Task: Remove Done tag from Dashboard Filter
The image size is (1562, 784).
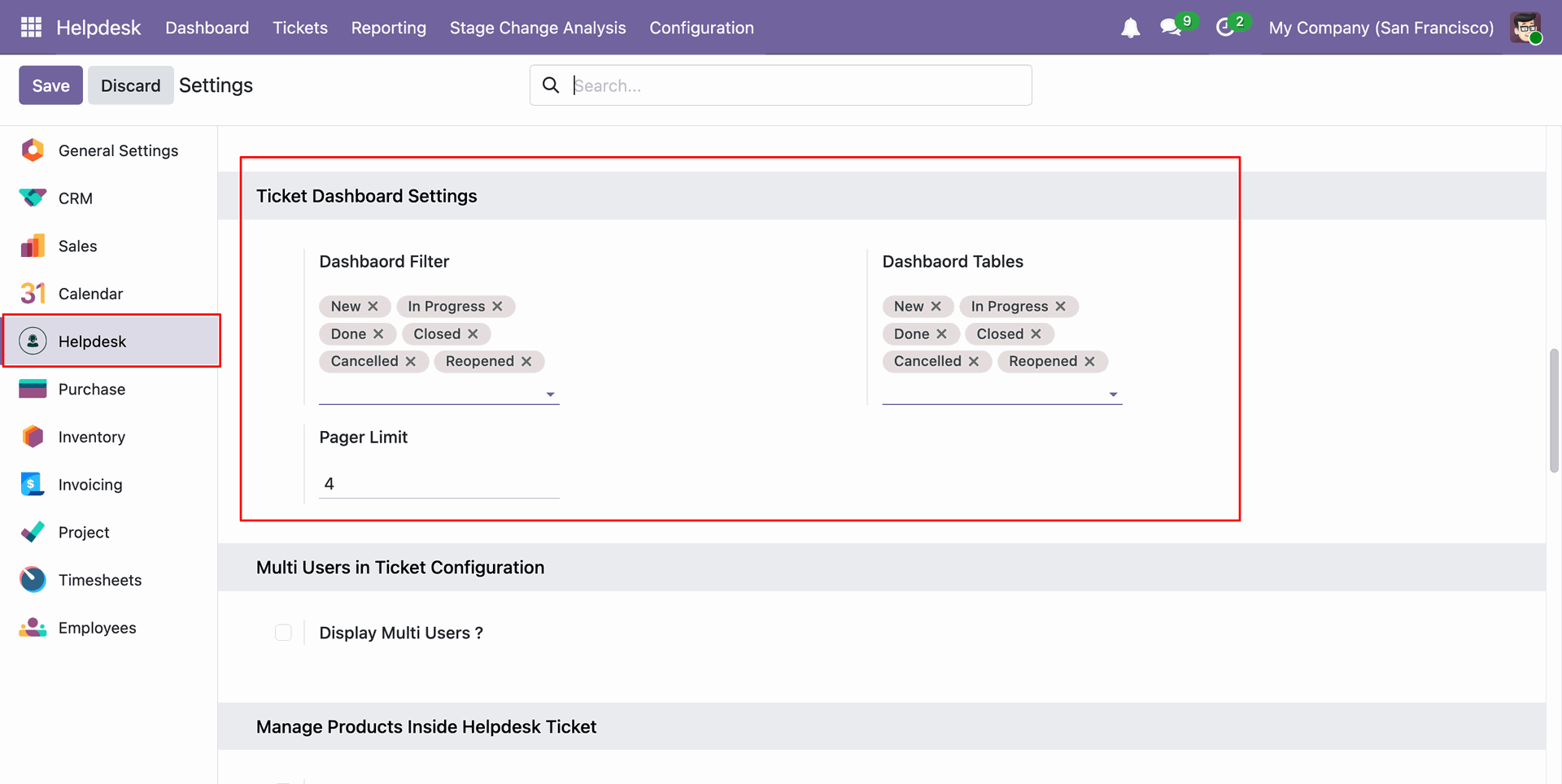Action: coord(378,334)
